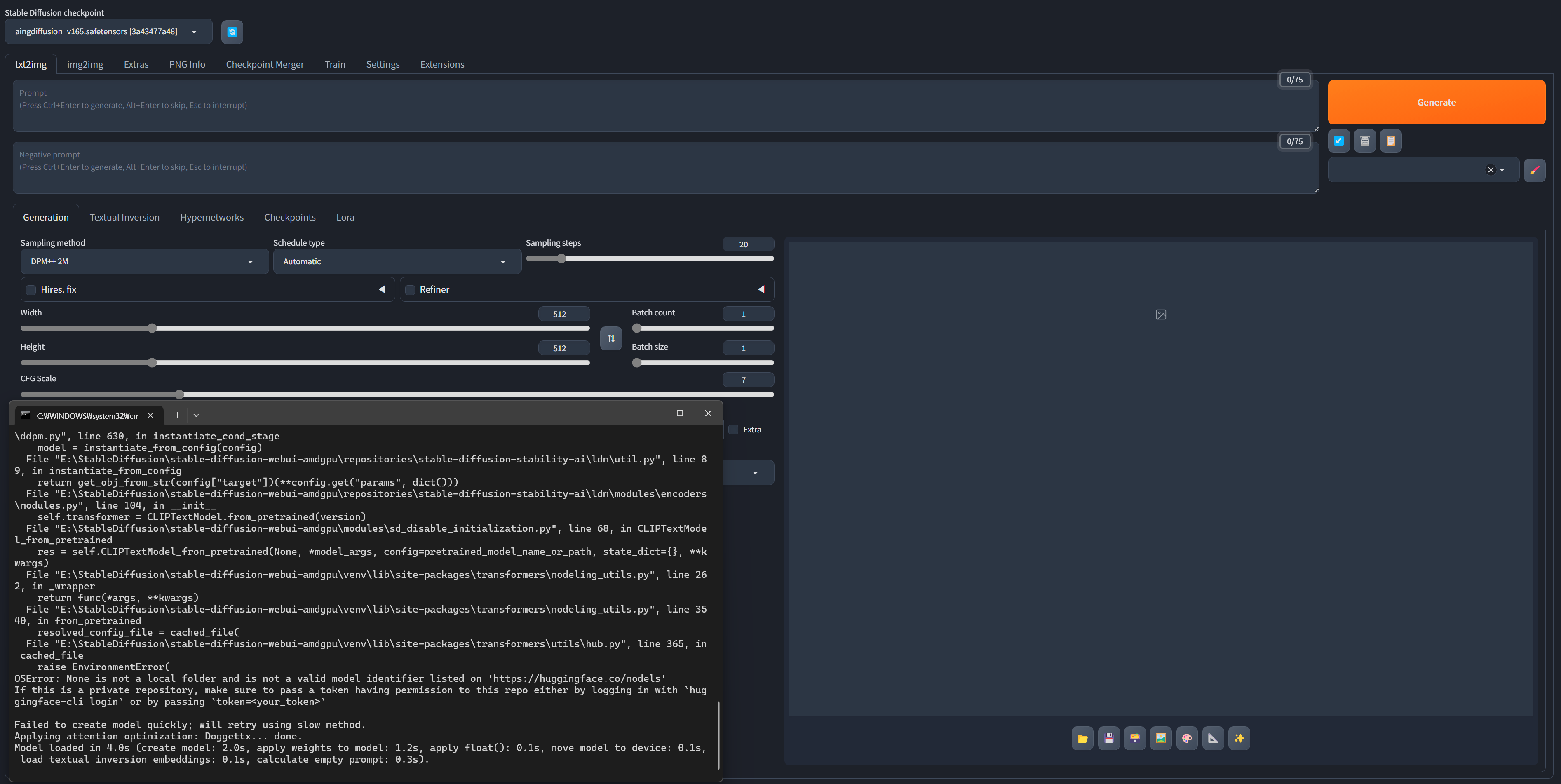
Task: Click the blue arrow read-last-parameters icon
Action: point(1338,141)
